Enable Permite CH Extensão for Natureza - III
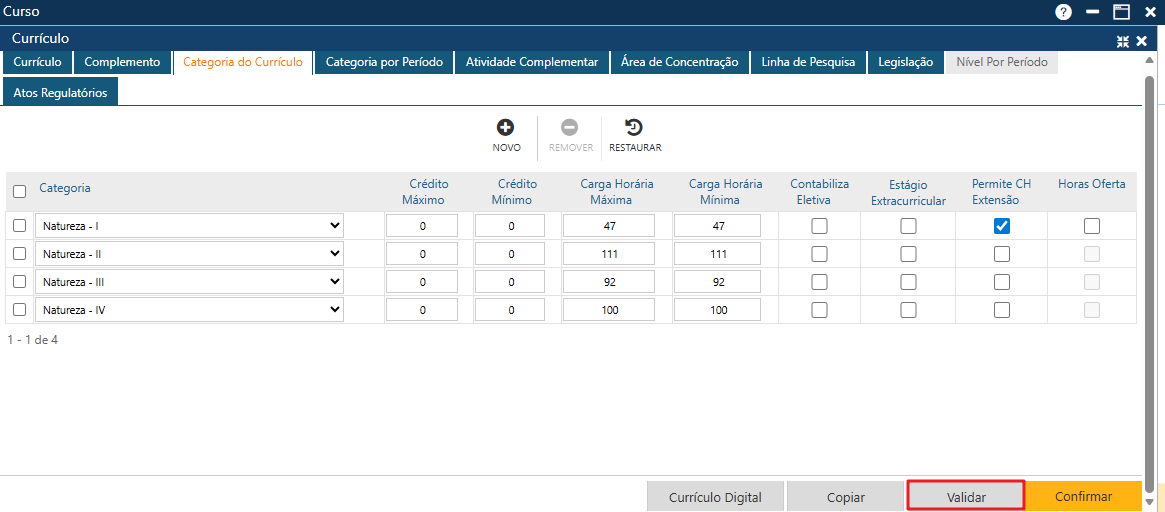 coord(1002,282)
